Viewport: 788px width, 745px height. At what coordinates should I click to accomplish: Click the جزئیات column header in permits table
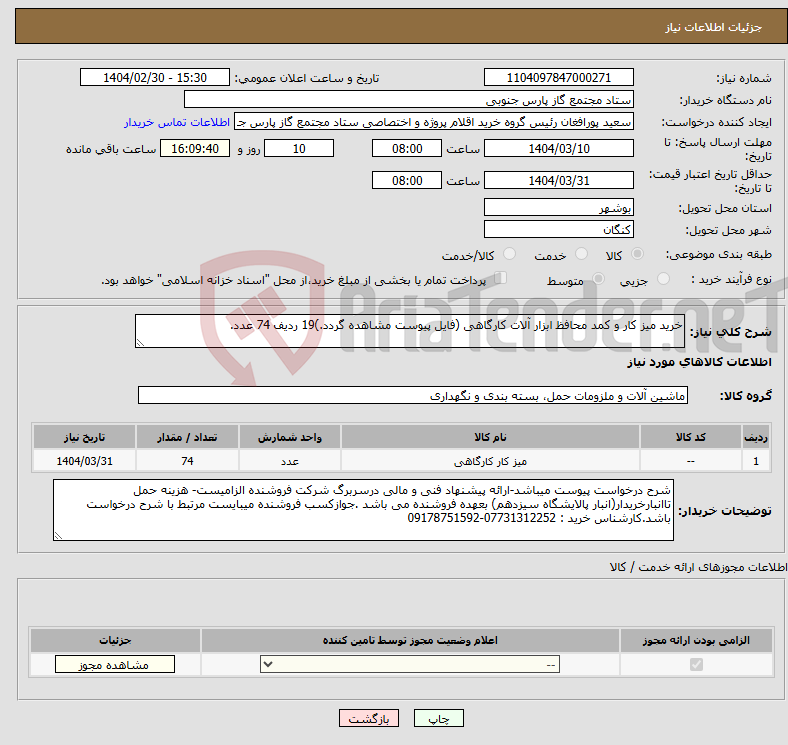pyautogui.click(x=115, y=640)
